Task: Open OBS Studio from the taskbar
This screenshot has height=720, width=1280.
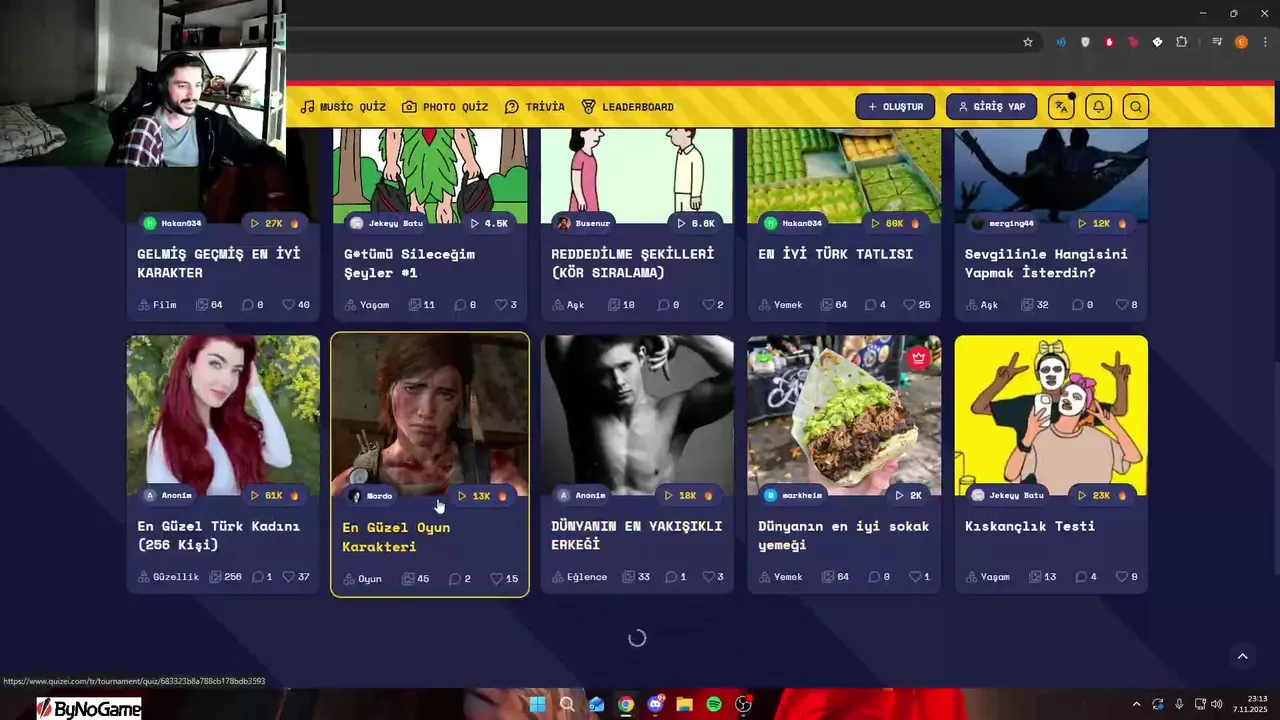Action: (x=743, y=704)
